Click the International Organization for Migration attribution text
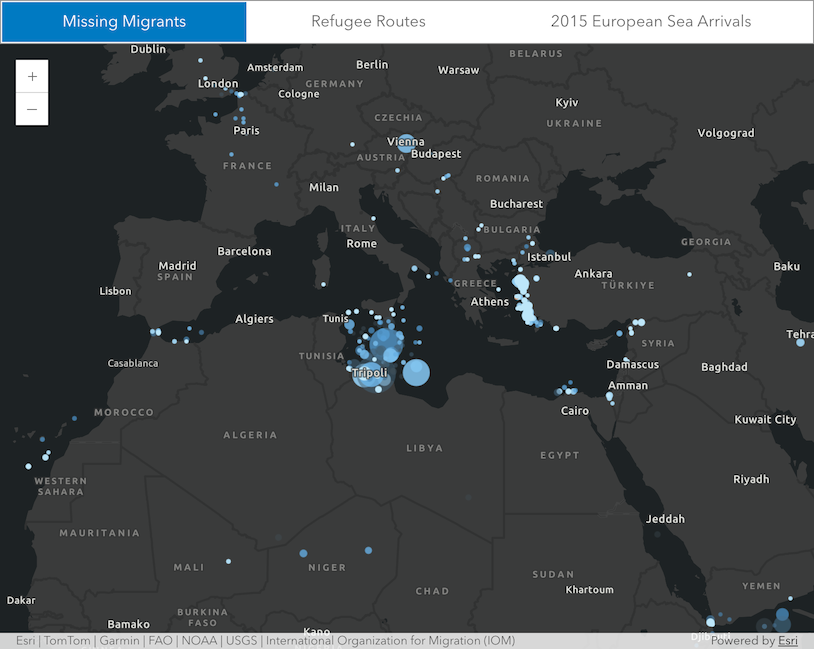This screenshot has height=649, width=814. click(390, 641)
